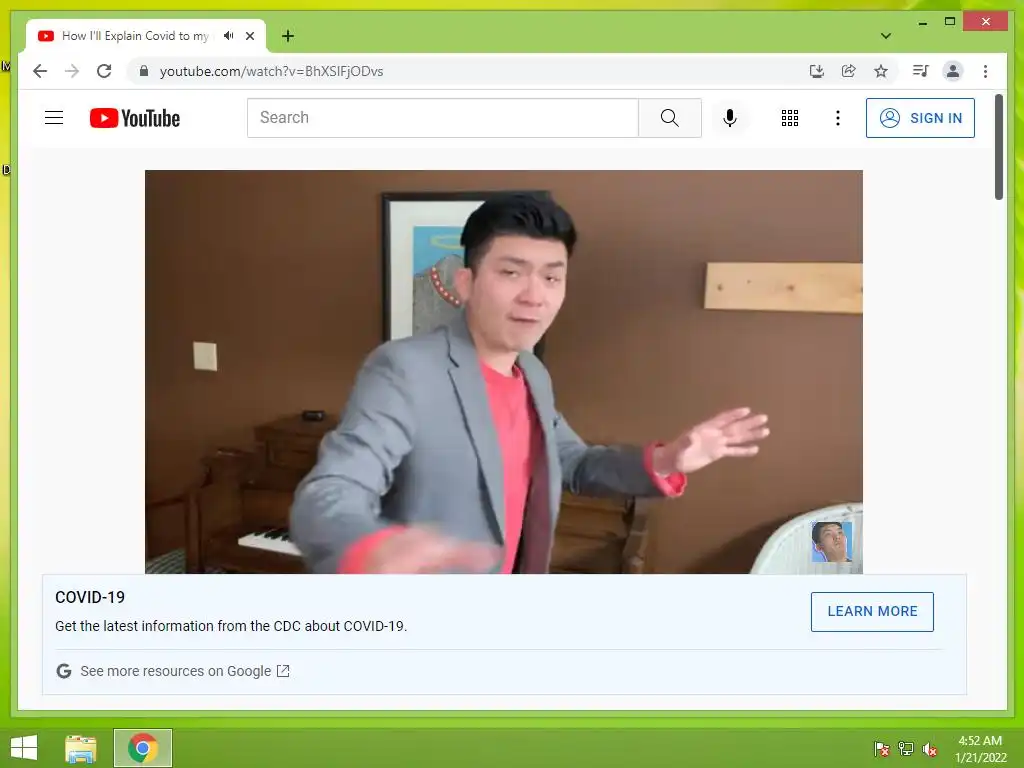Click the SIGN IN button
The height and width of the screenshot is (768, 1024).
coord(920,118)
